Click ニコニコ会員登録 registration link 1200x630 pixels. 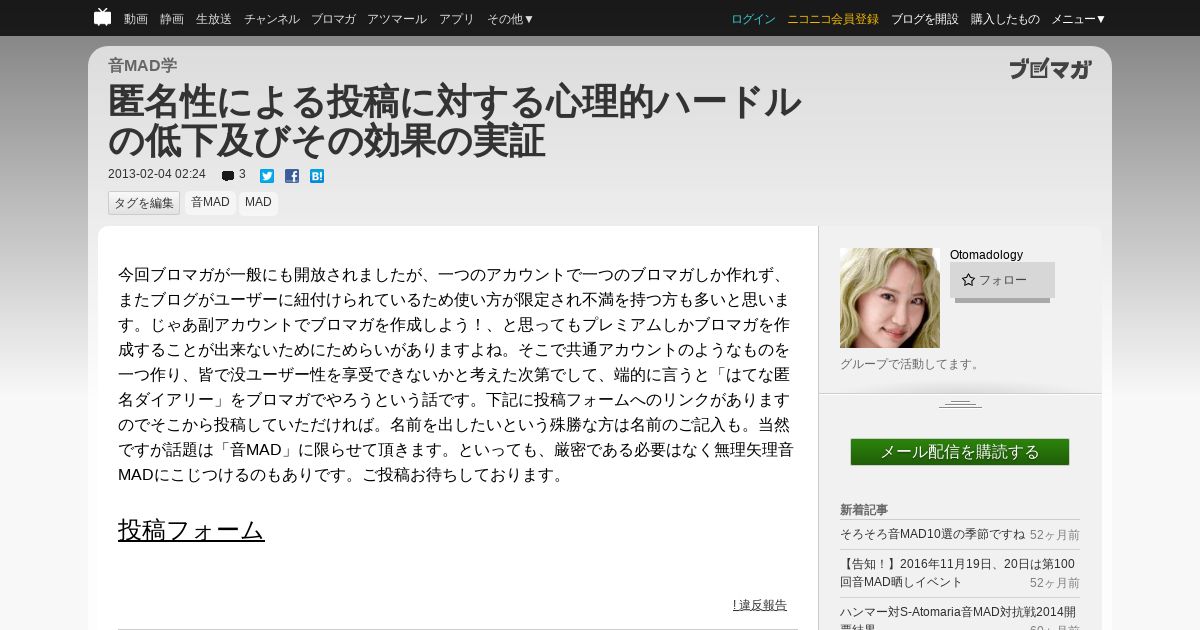pyautogui.click(x=833, y=19)
